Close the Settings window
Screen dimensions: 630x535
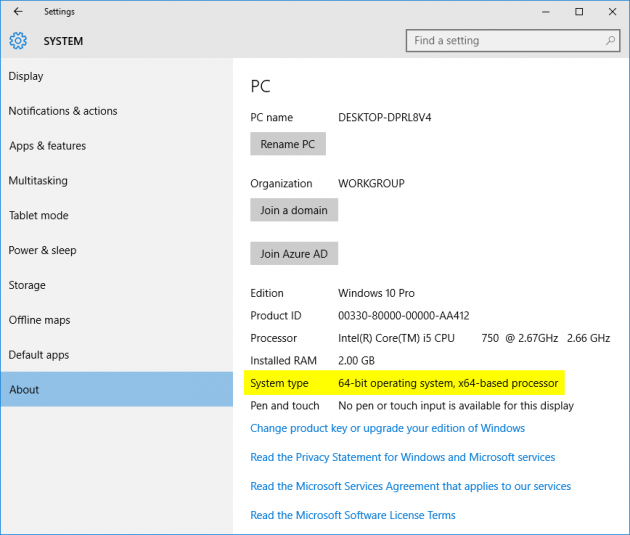tap(612, 12)
